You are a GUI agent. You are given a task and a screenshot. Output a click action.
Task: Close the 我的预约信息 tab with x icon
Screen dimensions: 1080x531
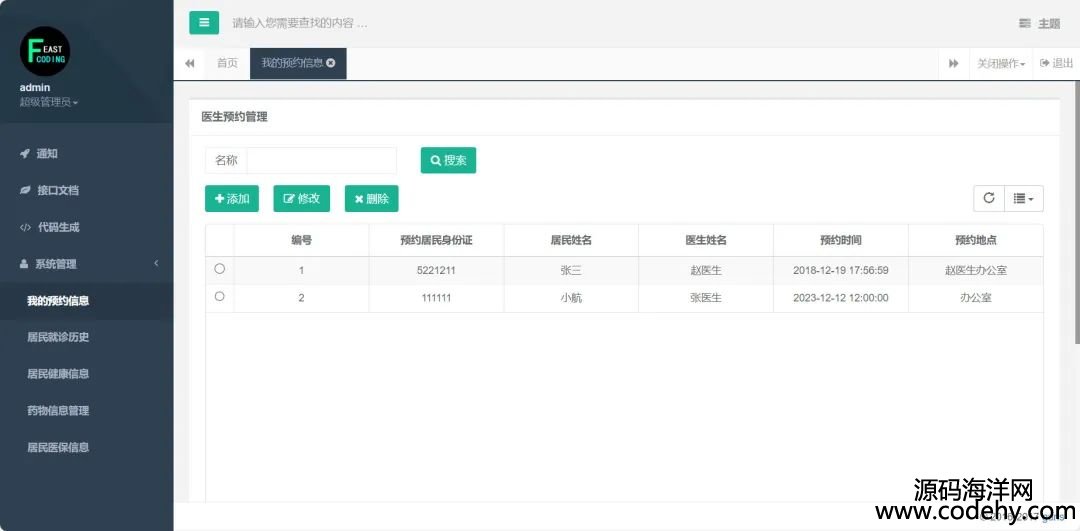331,63
